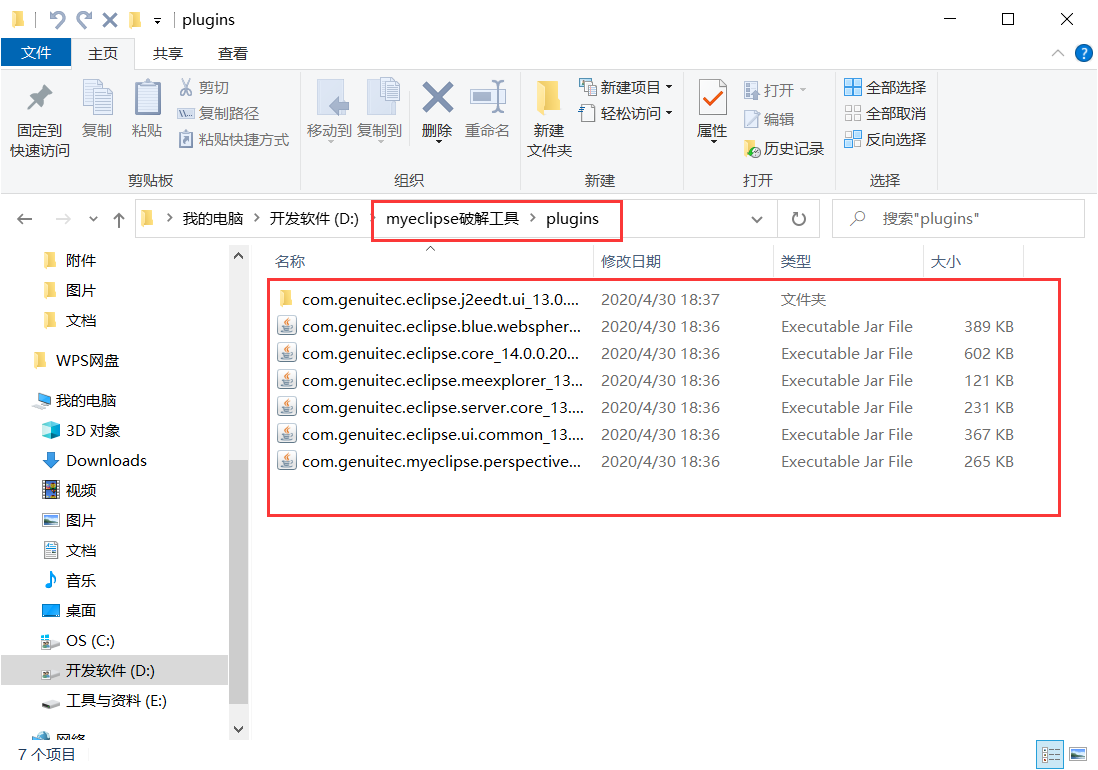Click Invert Selection (反向选择)
This screenshot has height=770, width=1098.
(x=885, y=139)
